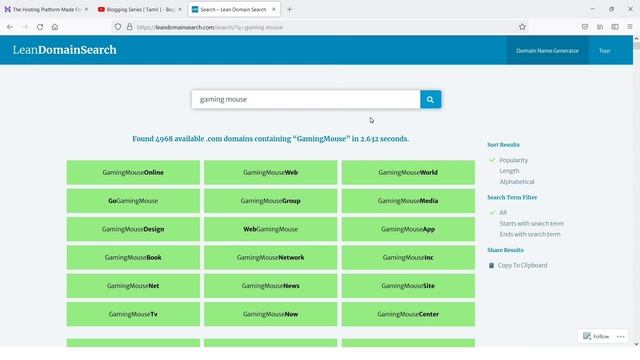Close the Blogging Series tab
The height and width of the screenshot is (360, 640).
[180, 9]
